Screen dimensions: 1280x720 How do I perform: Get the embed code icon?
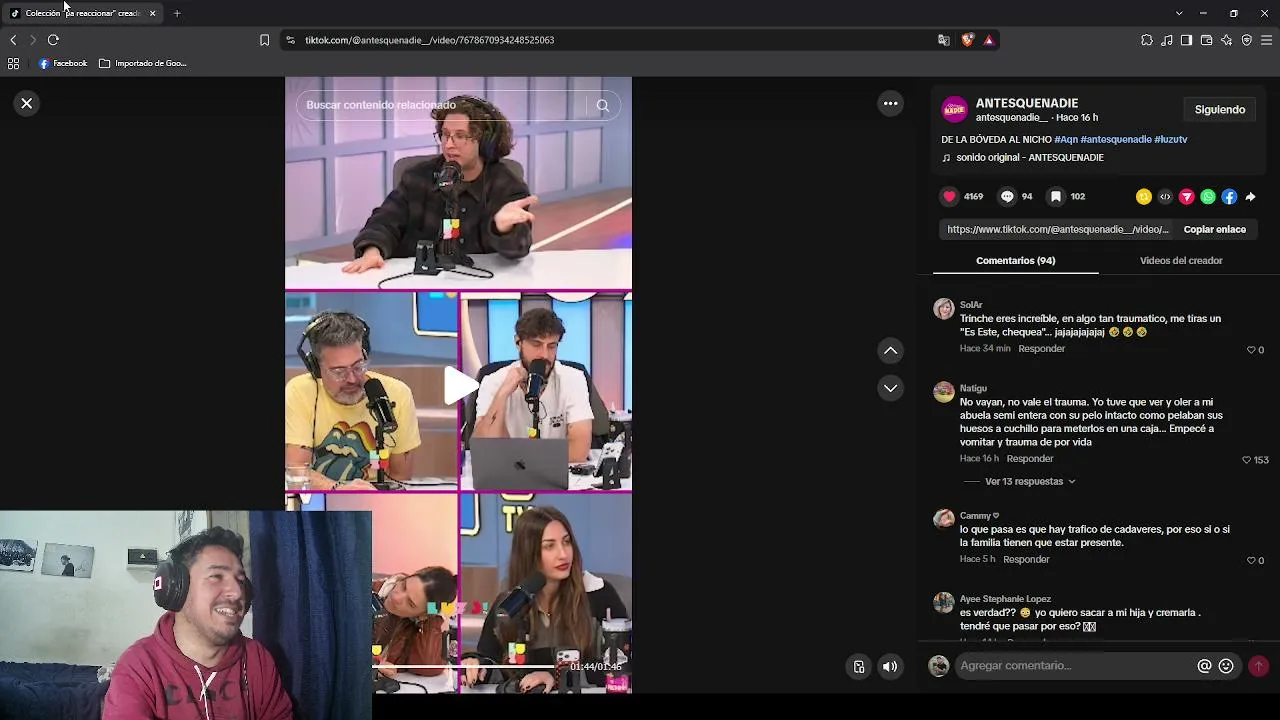(1165, 197)
